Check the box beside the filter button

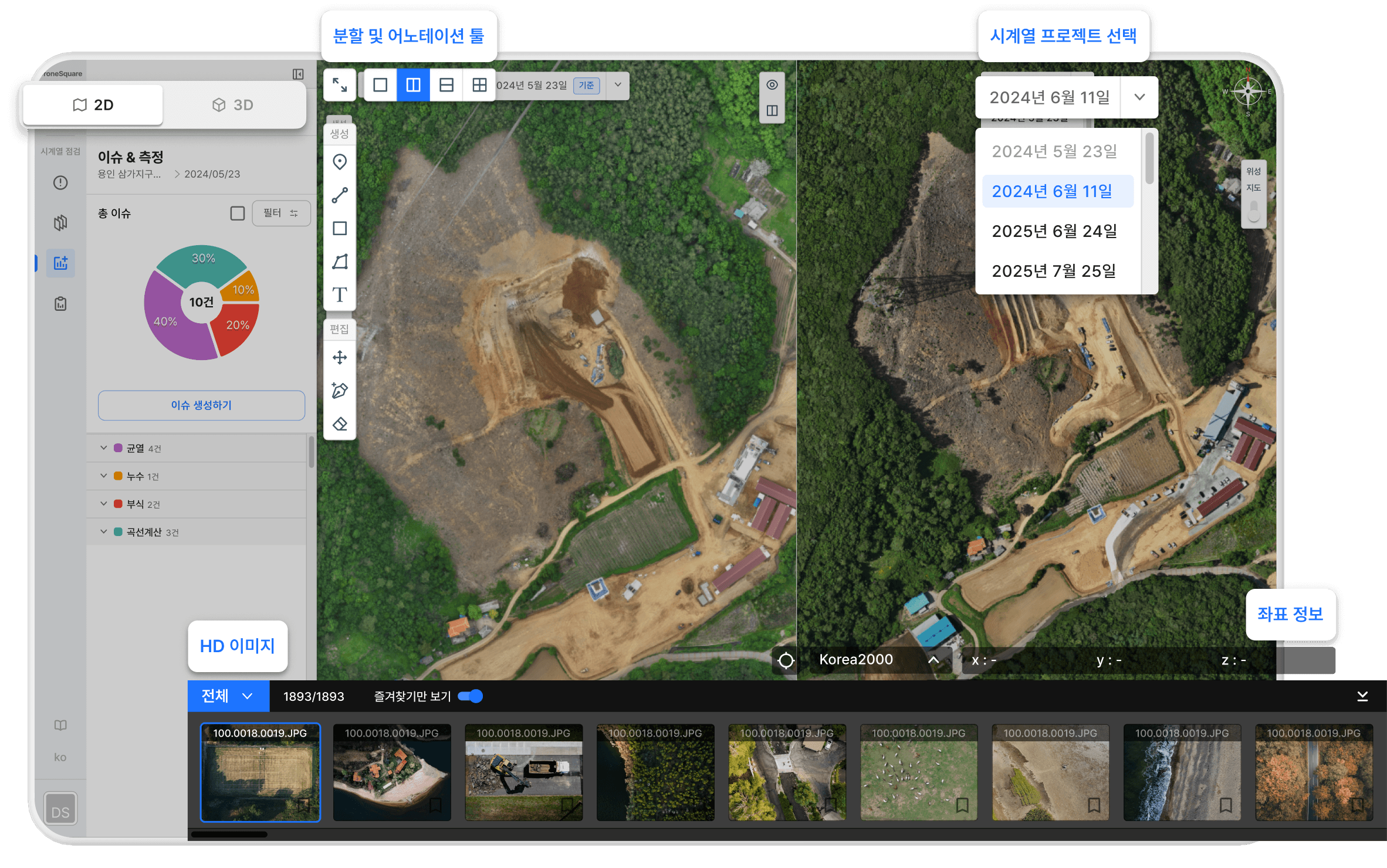pos(237,213)
